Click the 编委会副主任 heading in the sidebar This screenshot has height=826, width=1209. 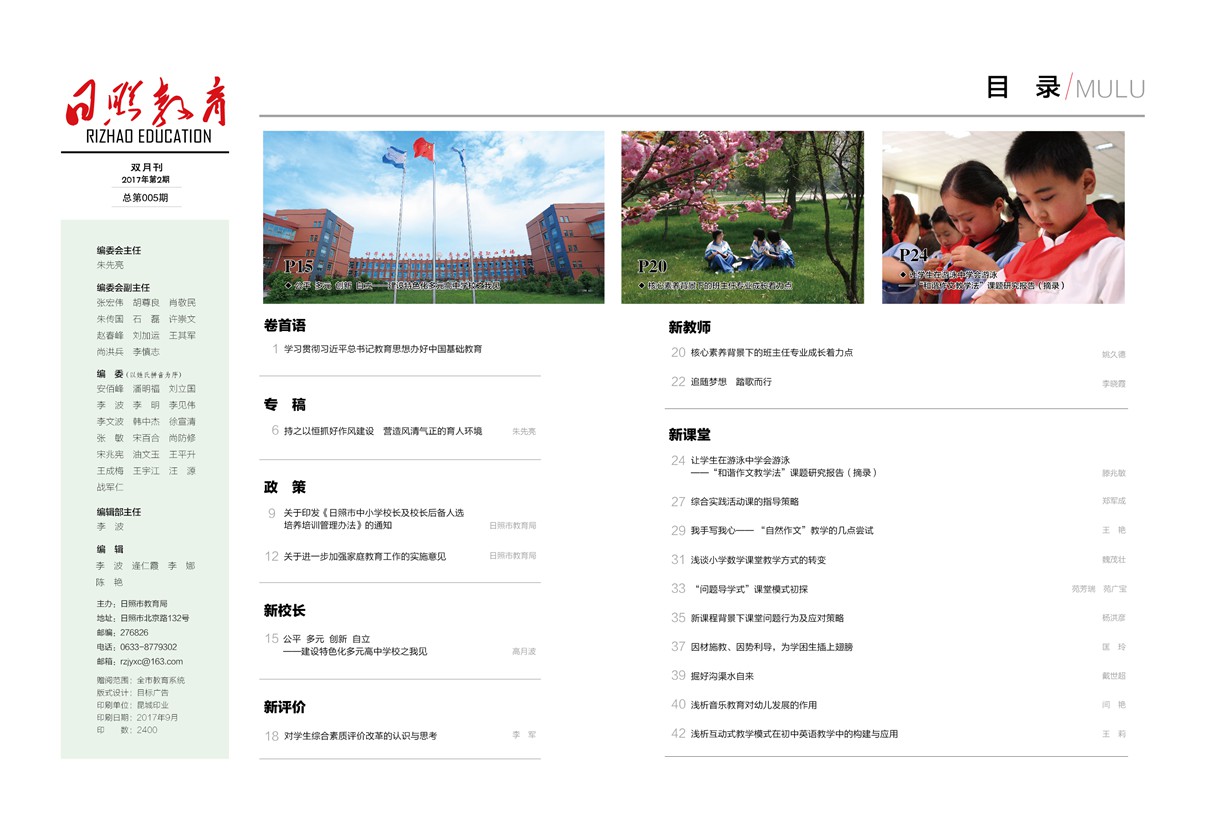123,288
